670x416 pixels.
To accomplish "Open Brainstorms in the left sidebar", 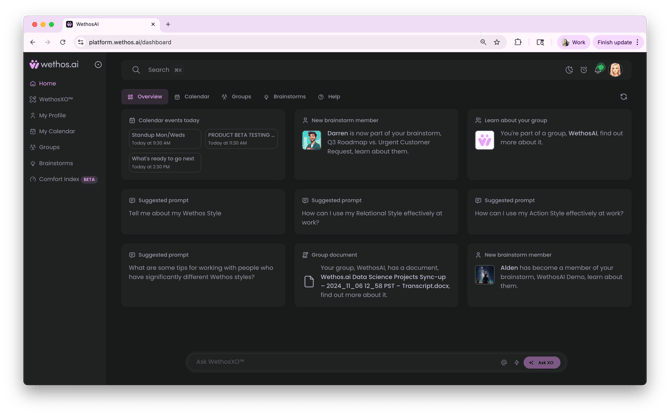I will click(x=51, y=163).
